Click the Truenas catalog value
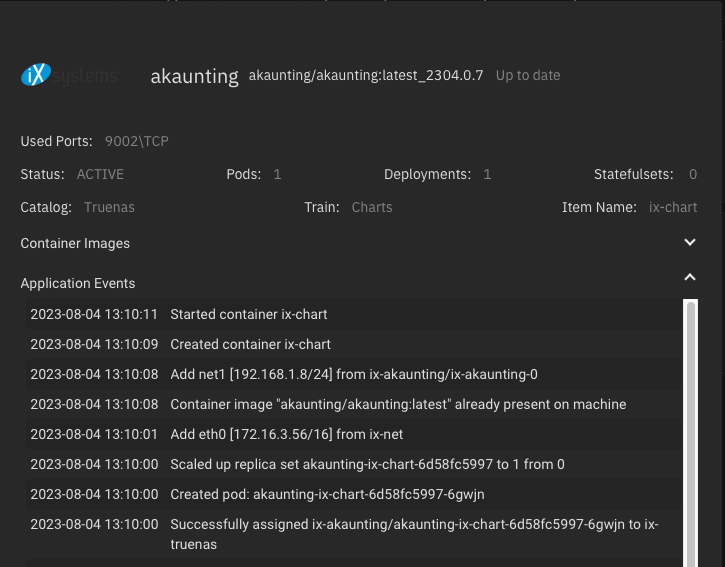This screenshot has width=725, height=567. pyautogui.click(x=109, y=207)
